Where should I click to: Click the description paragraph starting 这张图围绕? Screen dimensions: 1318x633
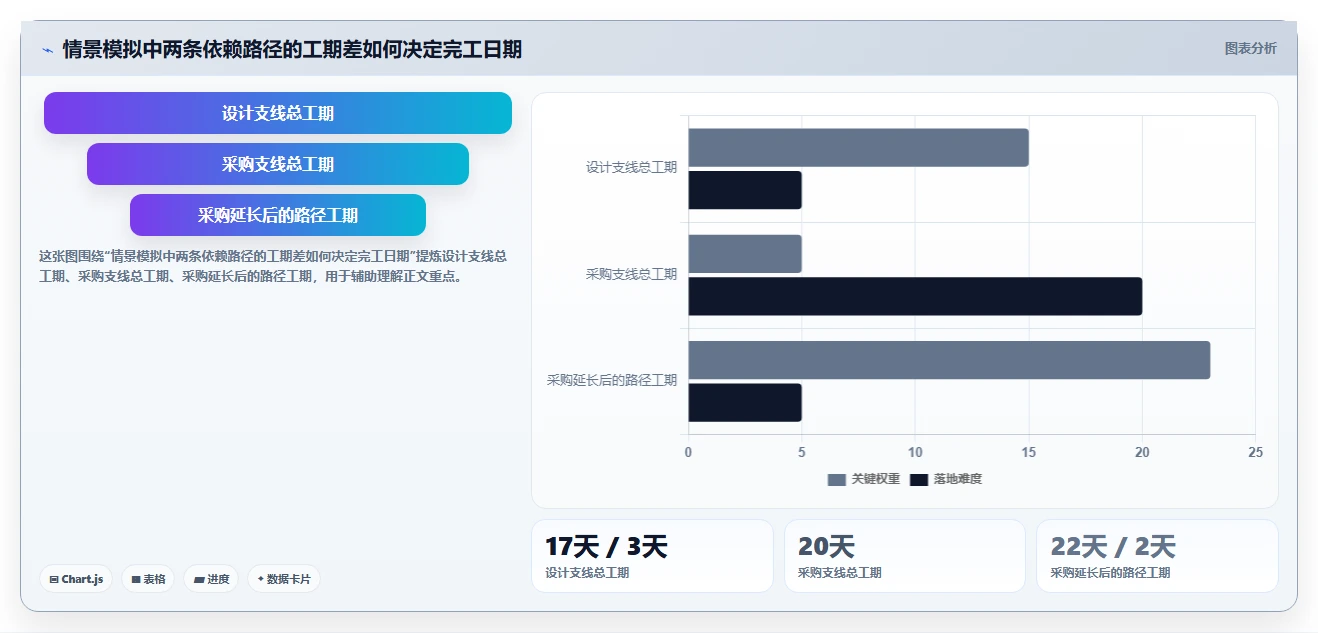pos(273,266)
